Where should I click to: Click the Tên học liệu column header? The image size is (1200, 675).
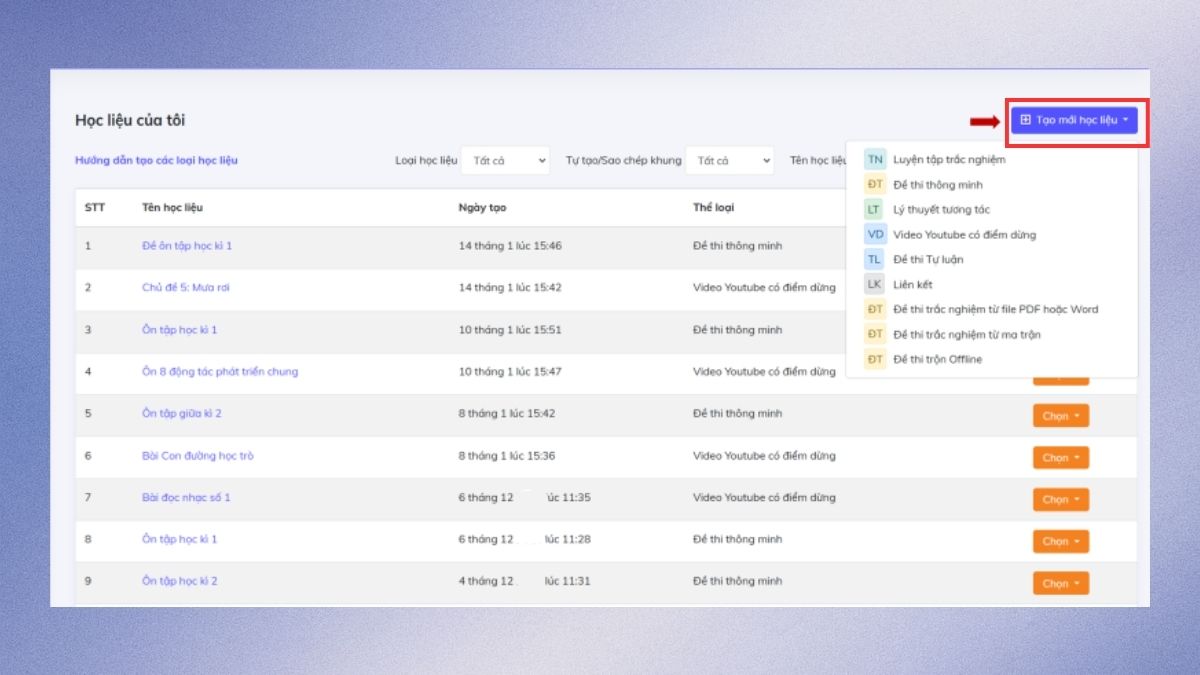point(172,207)
